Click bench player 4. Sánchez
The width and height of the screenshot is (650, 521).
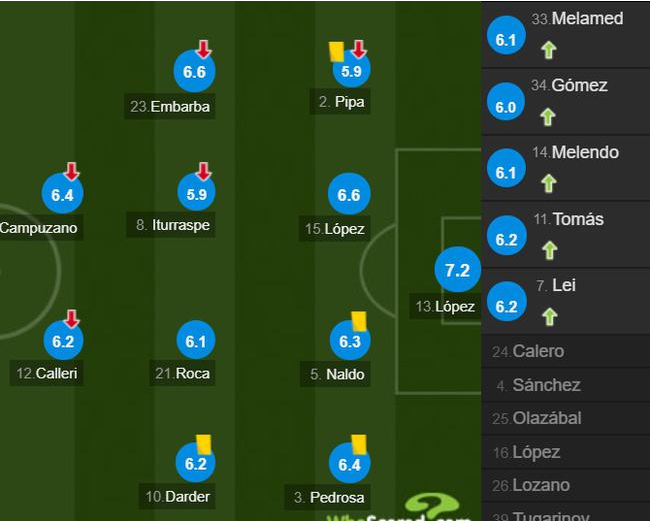[538, 385]
